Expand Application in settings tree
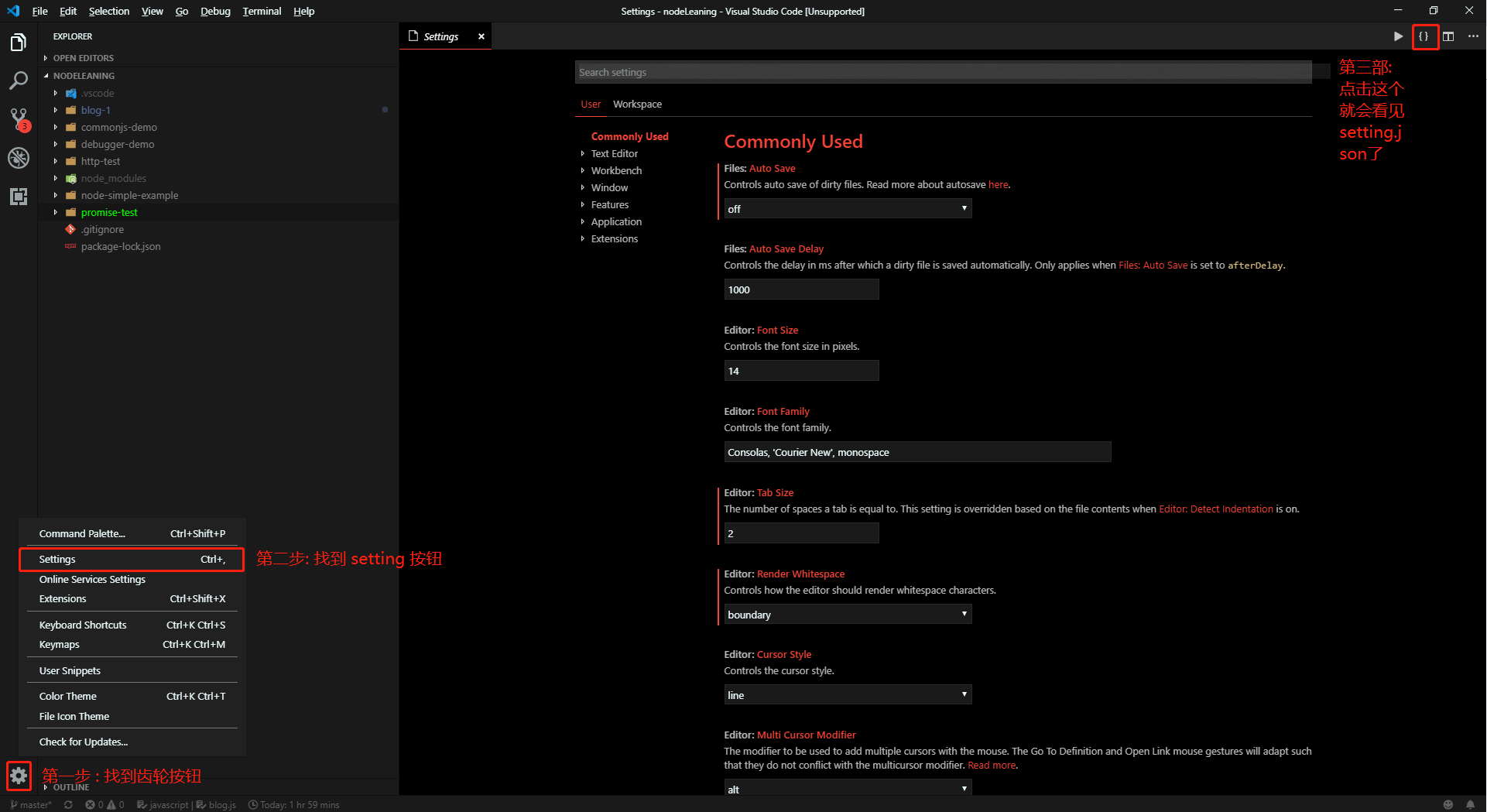Screen dimensions: 1487x812 click(583, 221)
